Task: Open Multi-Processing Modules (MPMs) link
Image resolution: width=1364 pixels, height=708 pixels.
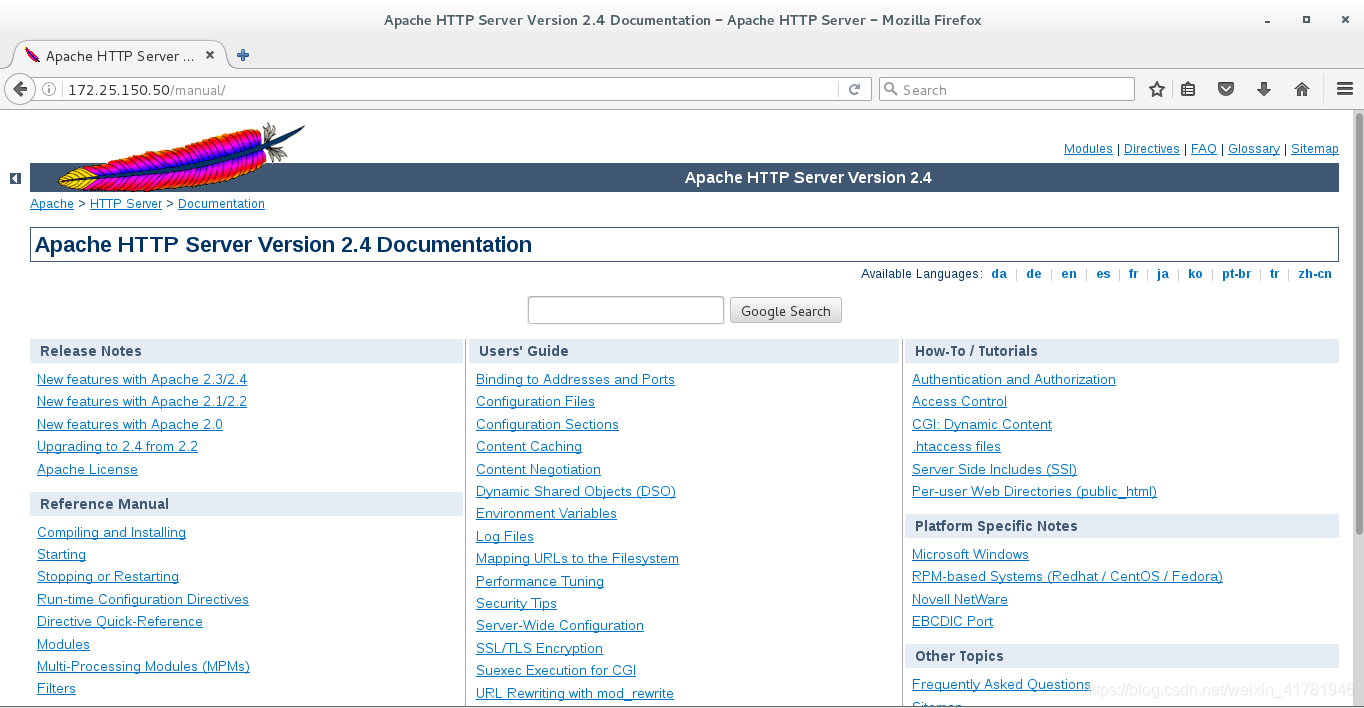Action: click(x=143, y=666)
